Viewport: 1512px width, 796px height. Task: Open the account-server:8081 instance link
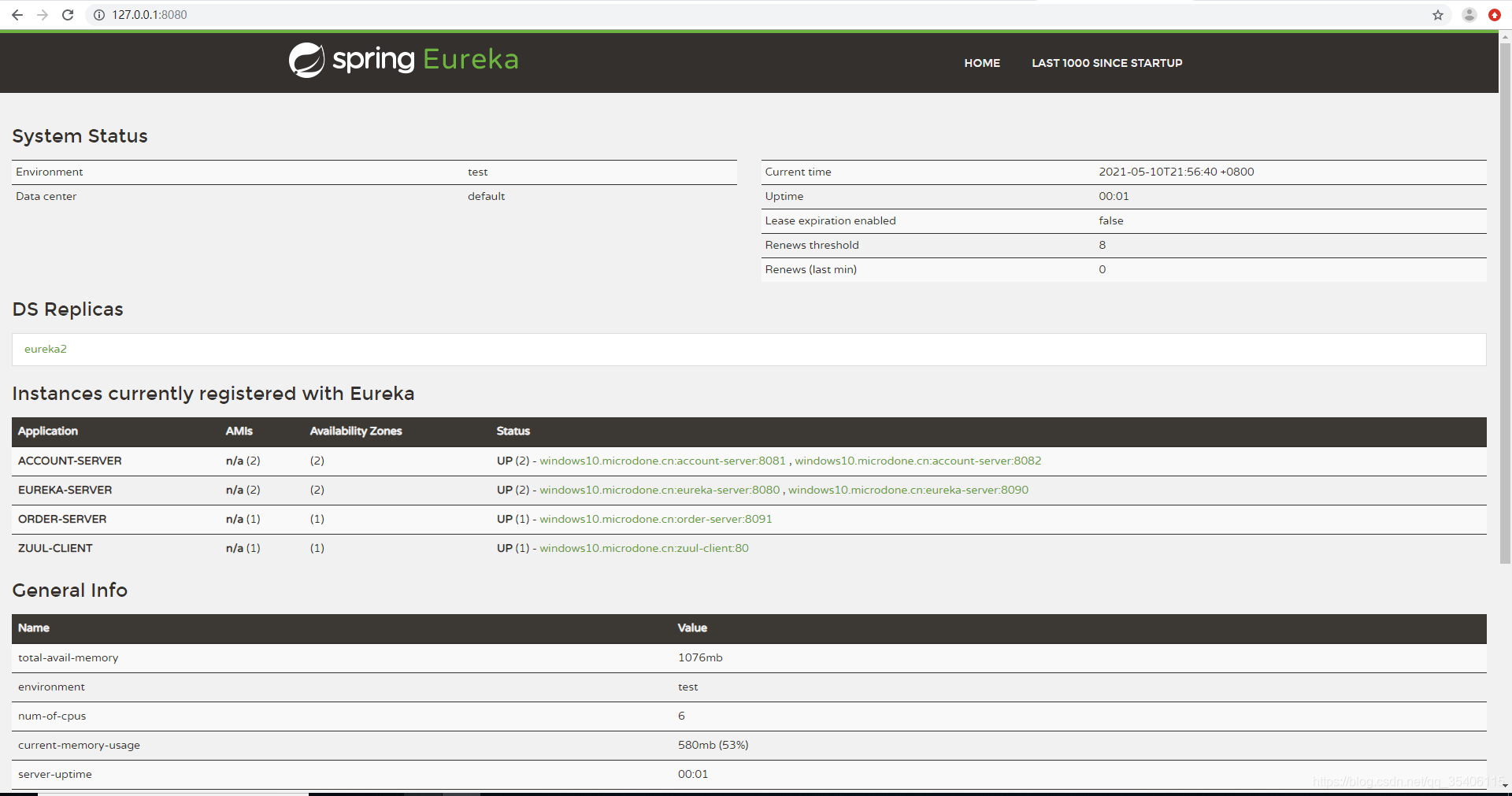pos(662,461)
